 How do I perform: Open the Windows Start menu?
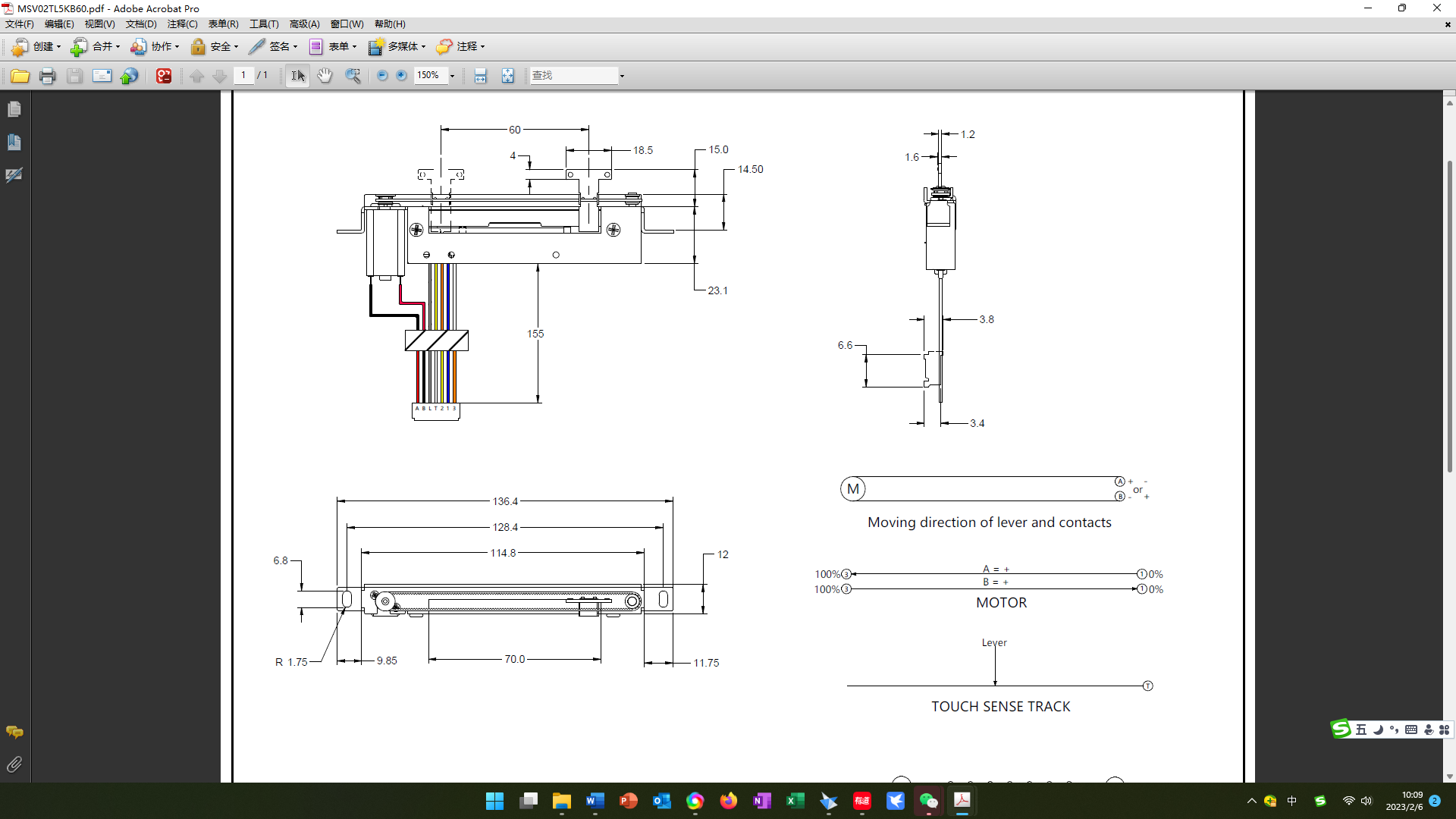495,801
